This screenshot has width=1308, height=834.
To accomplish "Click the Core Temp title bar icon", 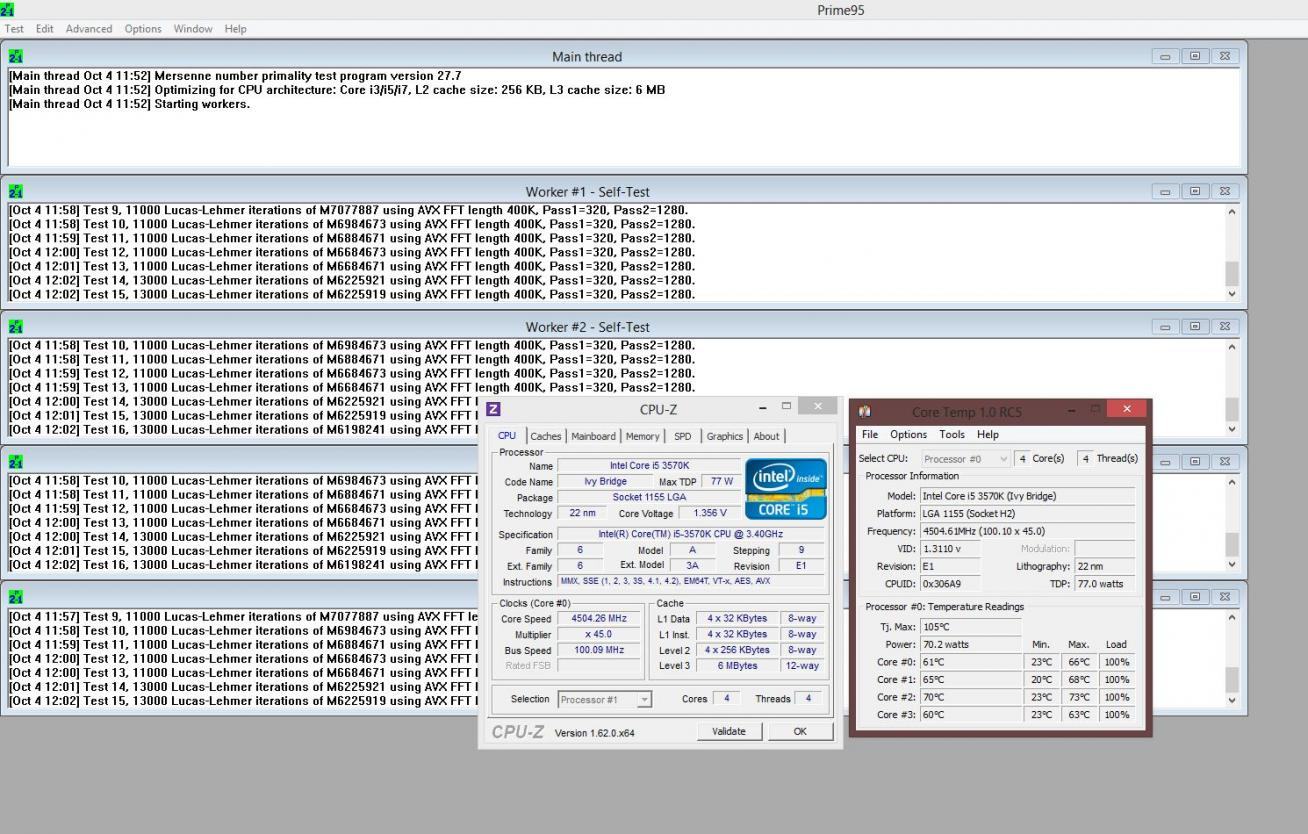I will [865, 411].
